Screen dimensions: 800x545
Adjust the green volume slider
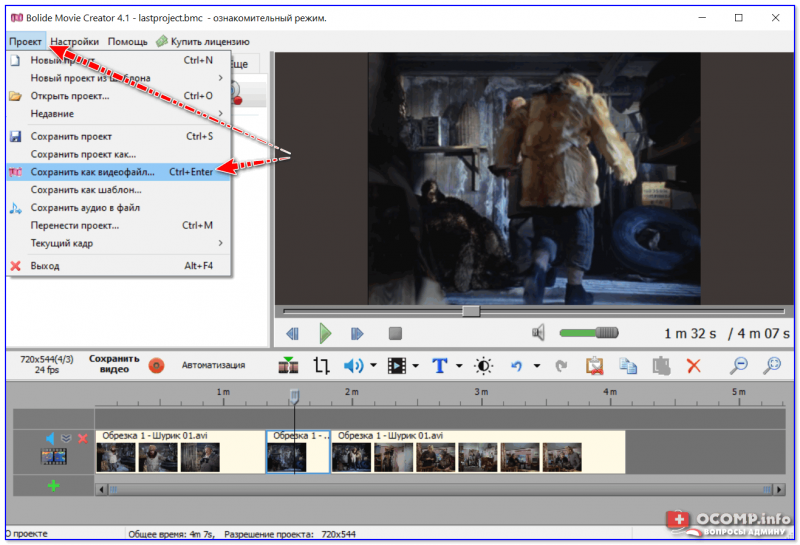[589, 333]
